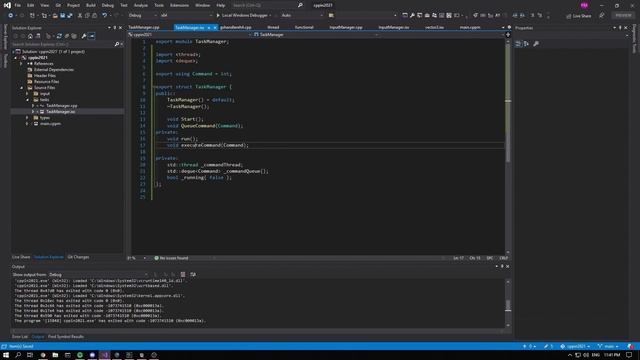Screen dimensions: 640x360
Task: Click the Solution Explorer search magnifier icon
Action: click(117, 44)
